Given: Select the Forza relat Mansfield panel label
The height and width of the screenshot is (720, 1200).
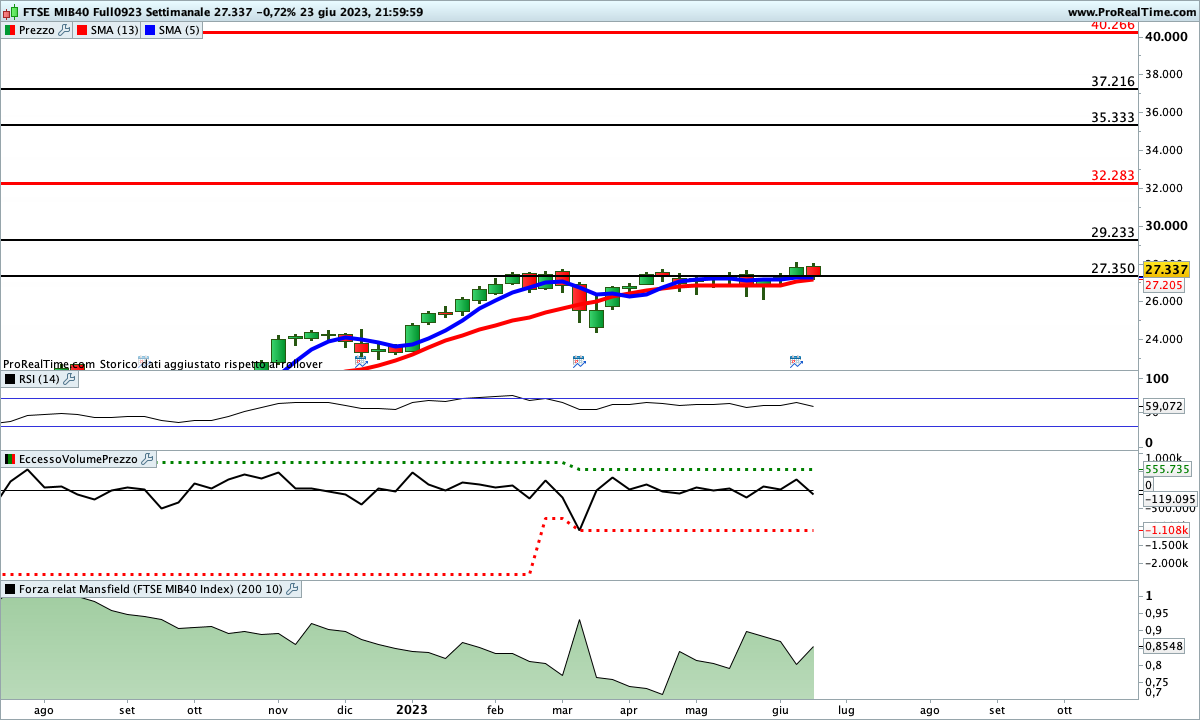Looking at the screenshot, I should tap(151, 589).
